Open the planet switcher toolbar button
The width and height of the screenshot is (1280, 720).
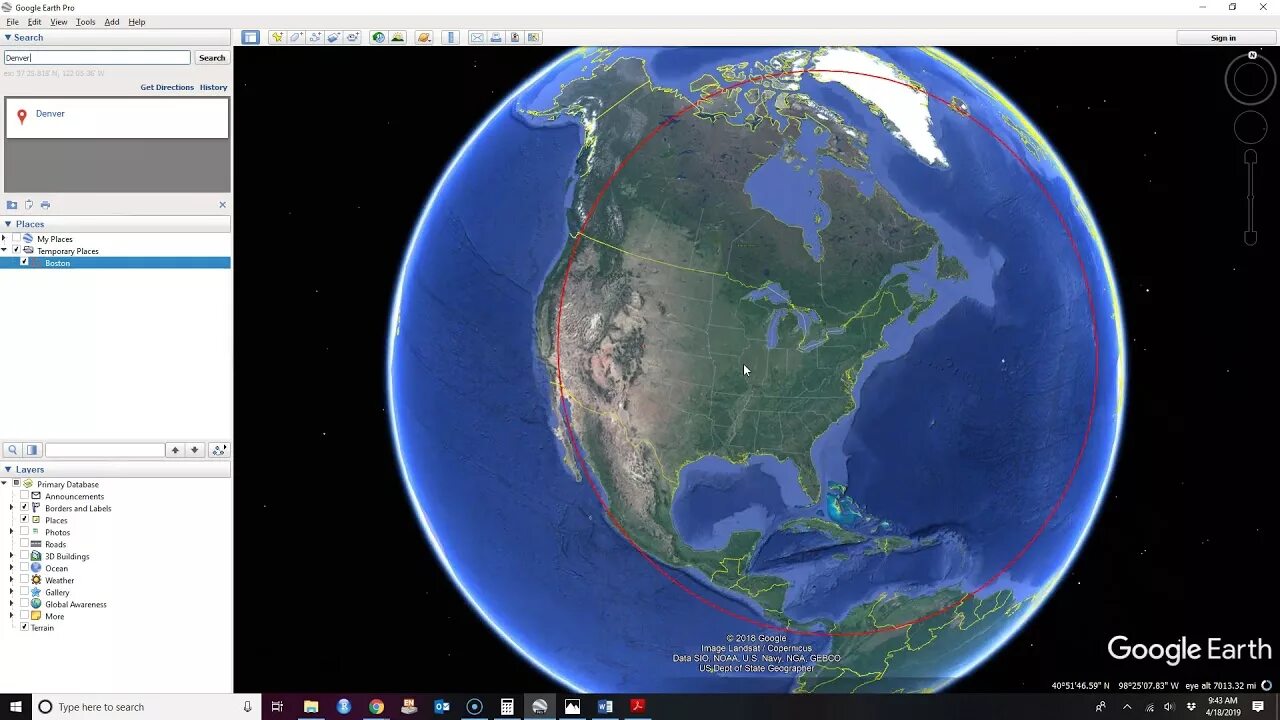tap(424, 37)
